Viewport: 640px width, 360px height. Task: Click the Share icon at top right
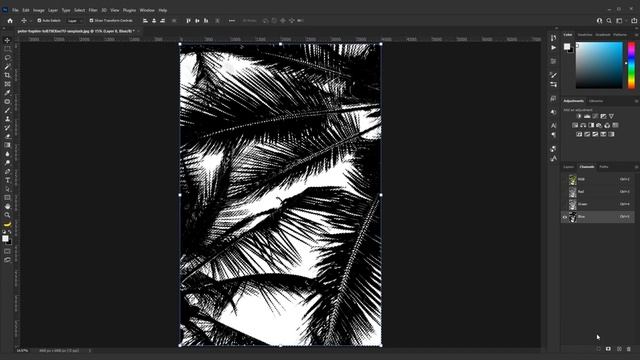tap(634, 20)
